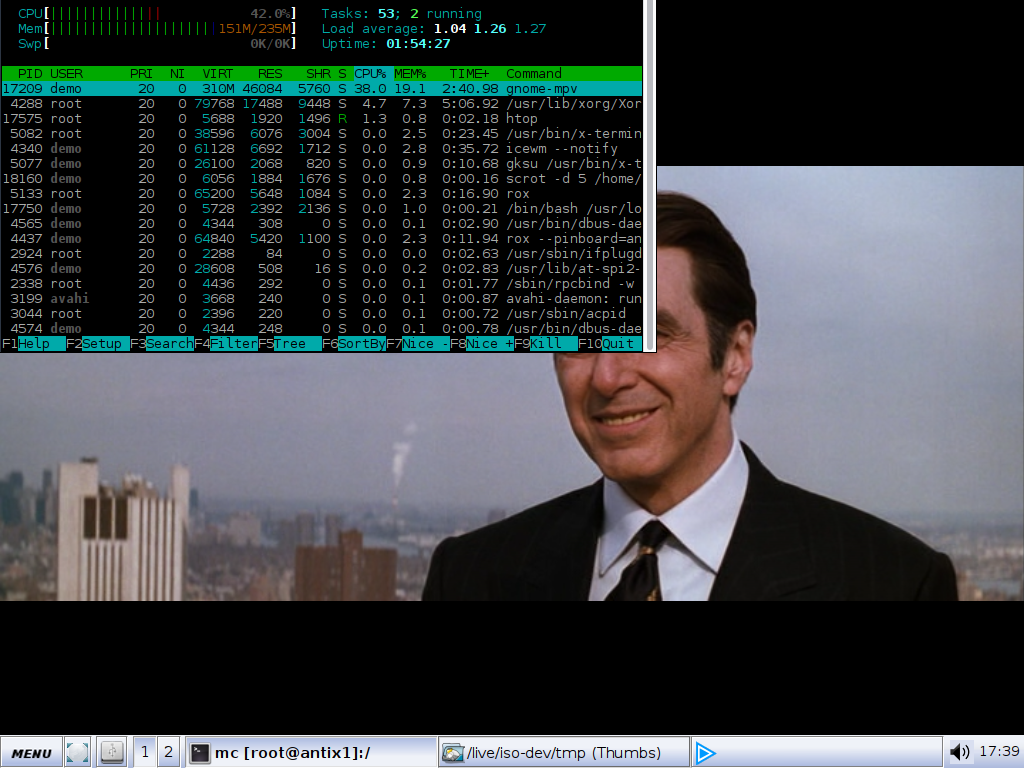
Task: Select the /usr/lib/xorg/Xor process row
Action: point(322,104)
